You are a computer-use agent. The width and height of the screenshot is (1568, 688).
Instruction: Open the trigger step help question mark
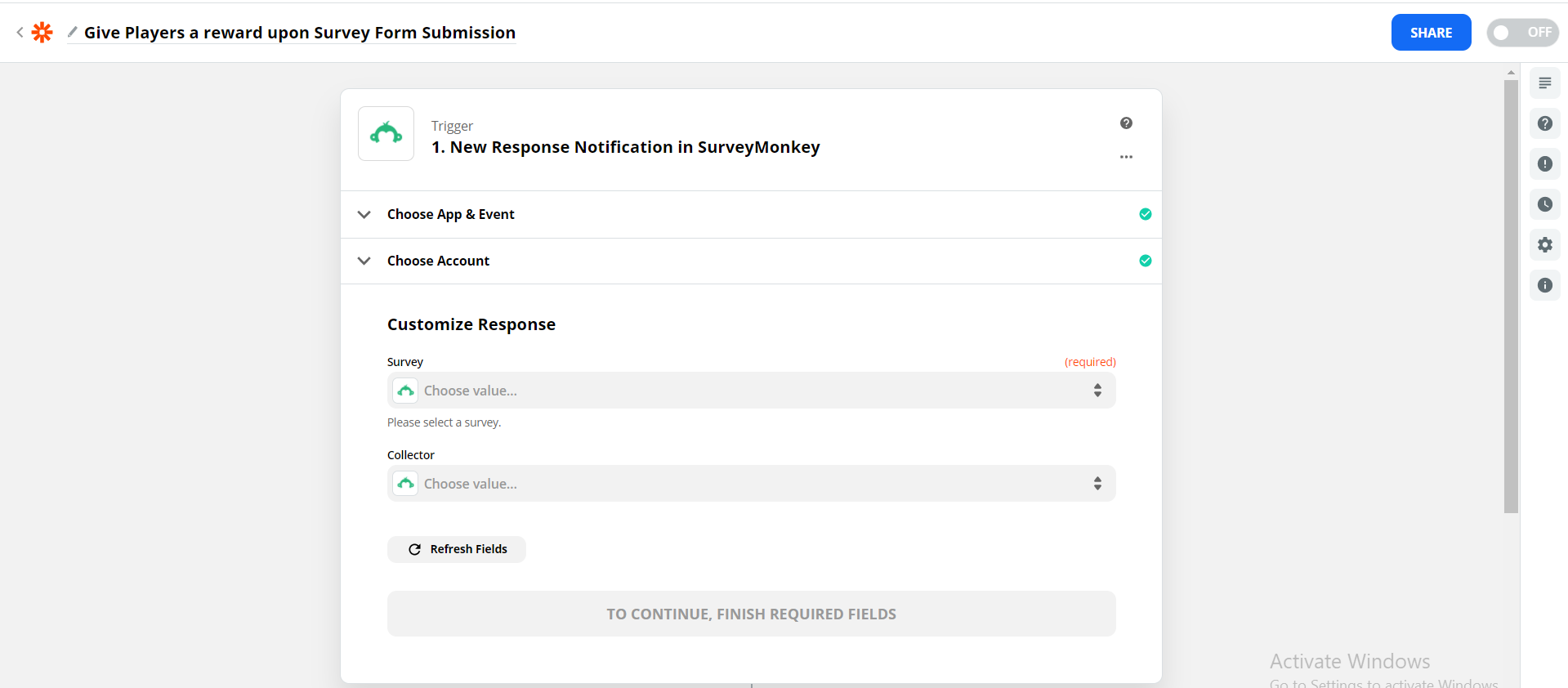tap(1126, 123)
